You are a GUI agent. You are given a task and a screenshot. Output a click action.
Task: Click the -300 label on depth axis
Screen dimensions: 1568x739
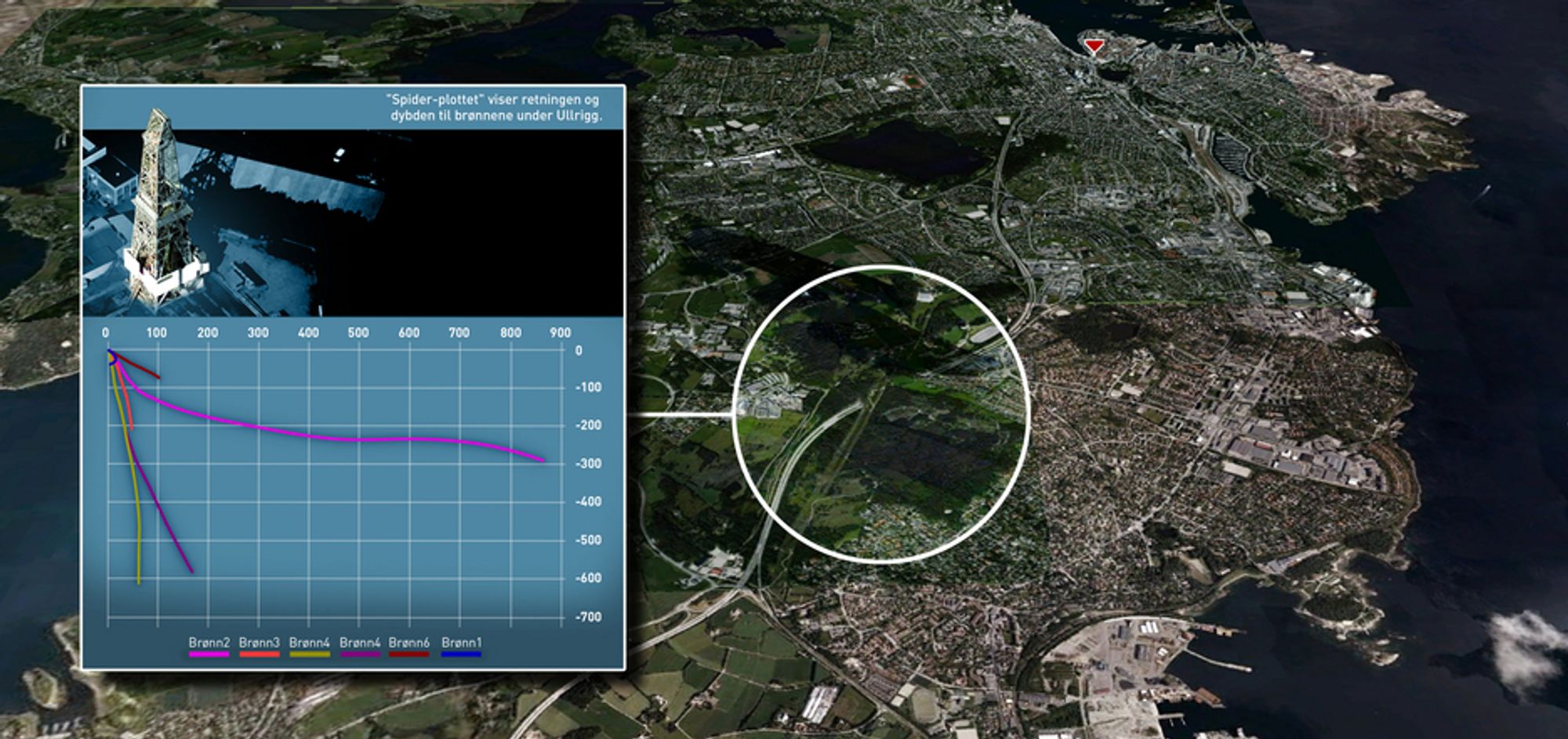tap(587, 464)
